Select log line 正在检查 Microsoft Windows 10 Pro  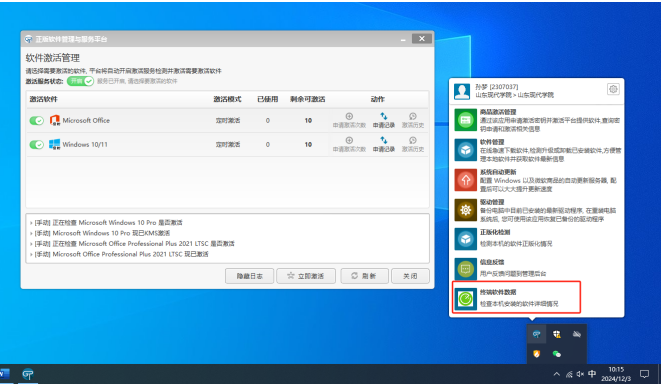click(x=107, y=223)
